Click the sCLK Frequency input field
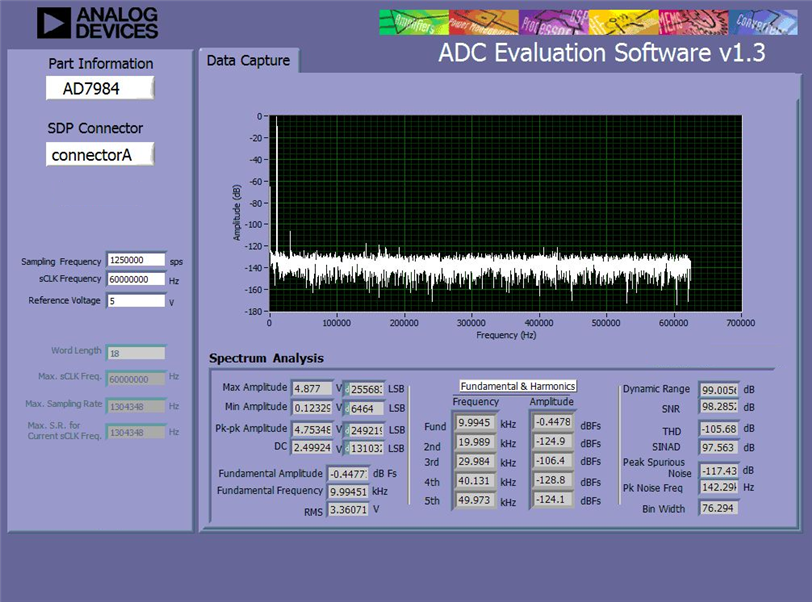The width and height of the screenshot is (812, 602). tap(136, 279)
